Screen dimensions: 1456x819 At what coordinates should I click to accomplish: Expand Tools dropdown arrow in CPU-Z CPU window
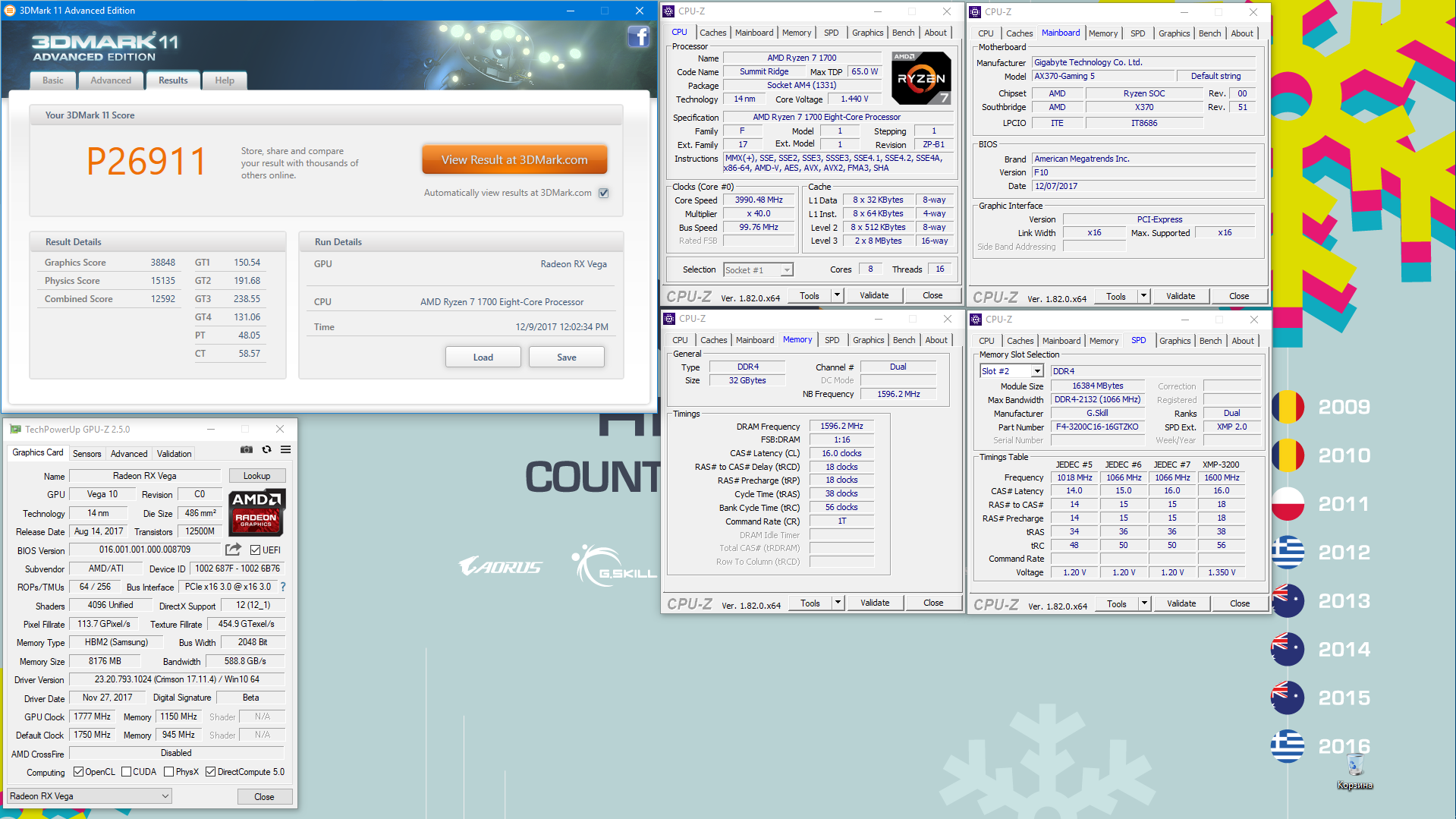point(837,295)
